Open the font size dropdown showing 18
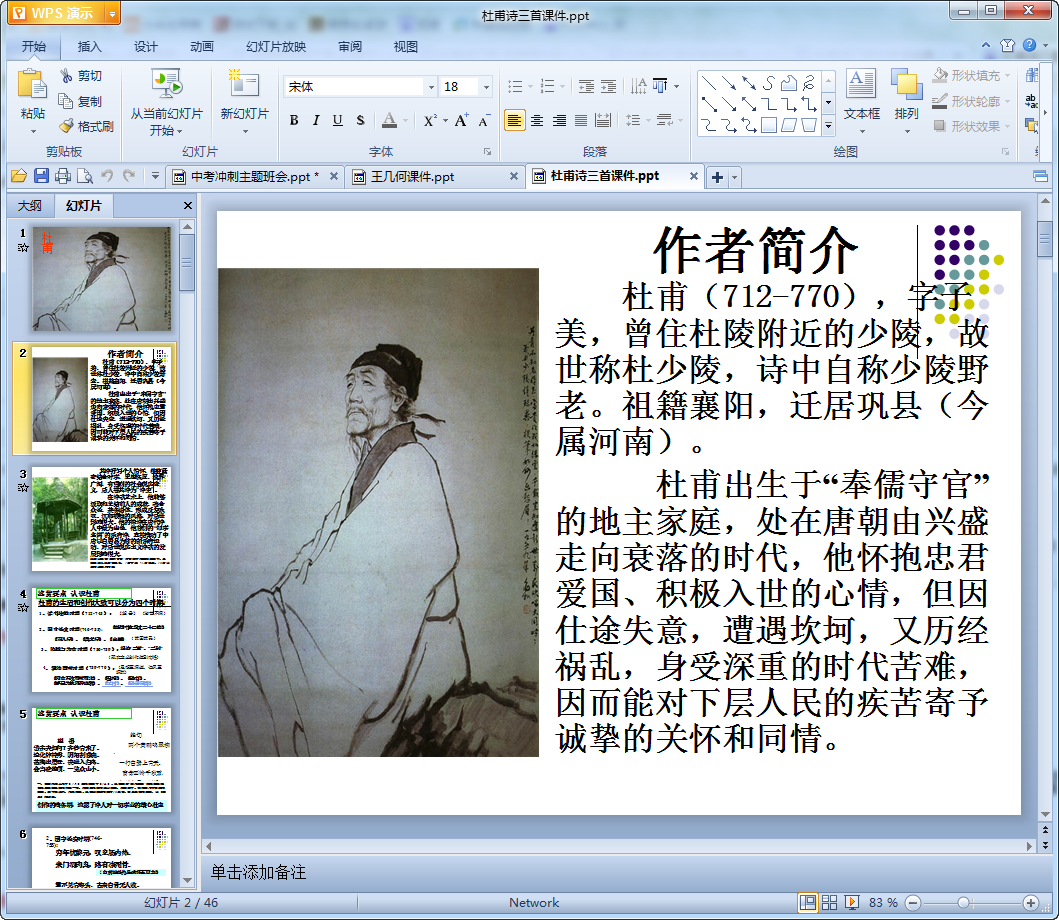 click(484, 87)
